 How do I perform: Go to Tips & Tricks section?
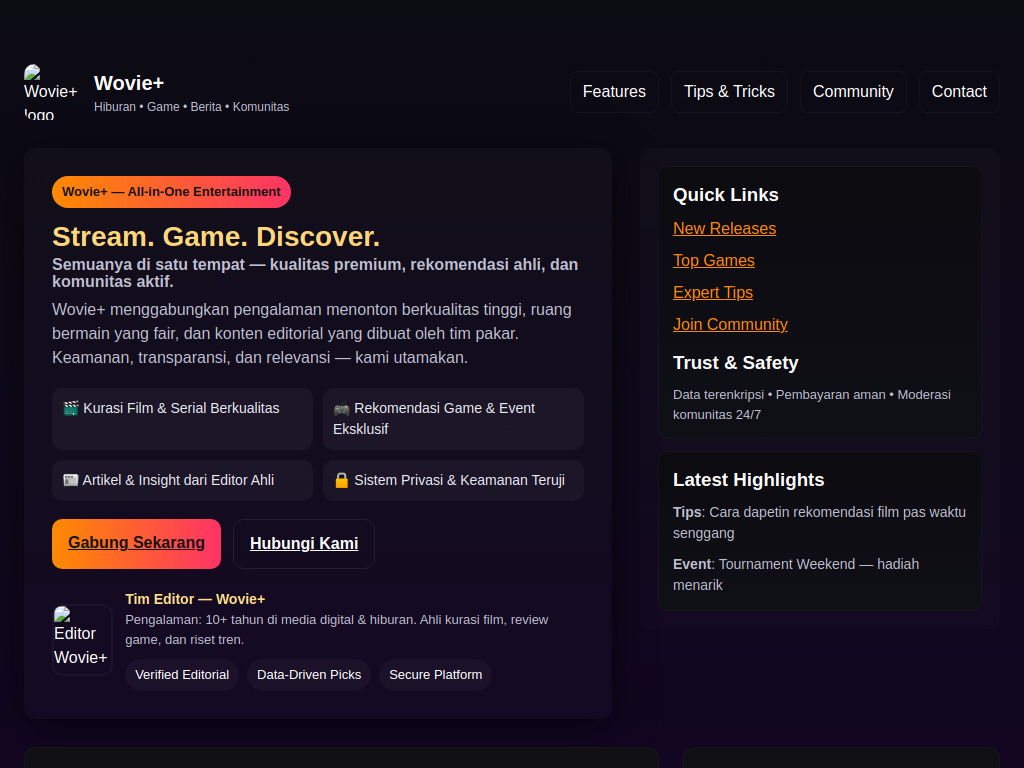tap(729, 92)
